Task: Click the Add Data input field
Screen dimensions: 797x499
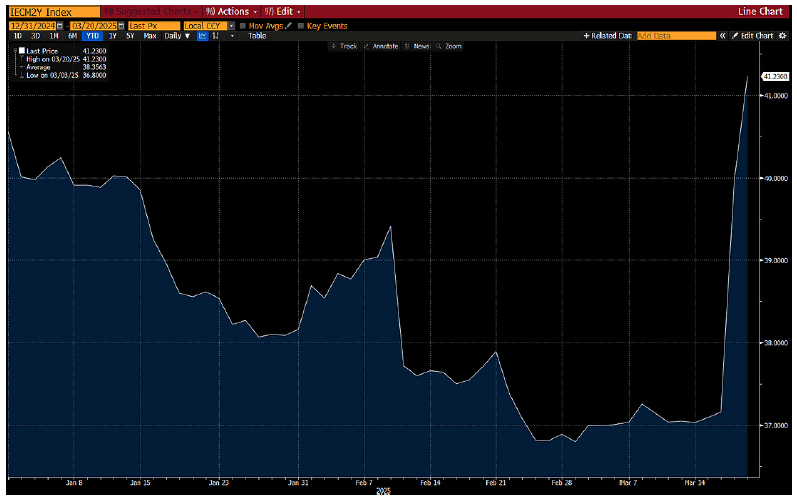Action: [x=676, y=35]
